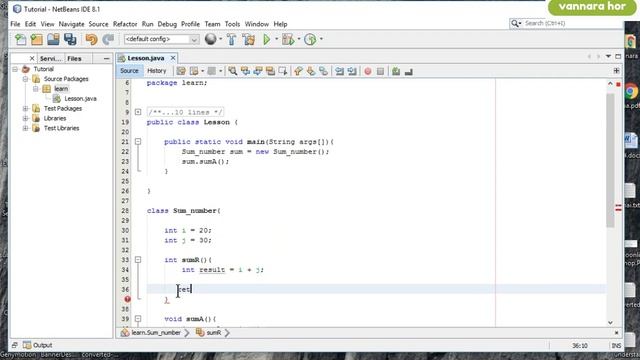Switch to the History view button
The height and width of the screenshot is (360, 640).
156,71
